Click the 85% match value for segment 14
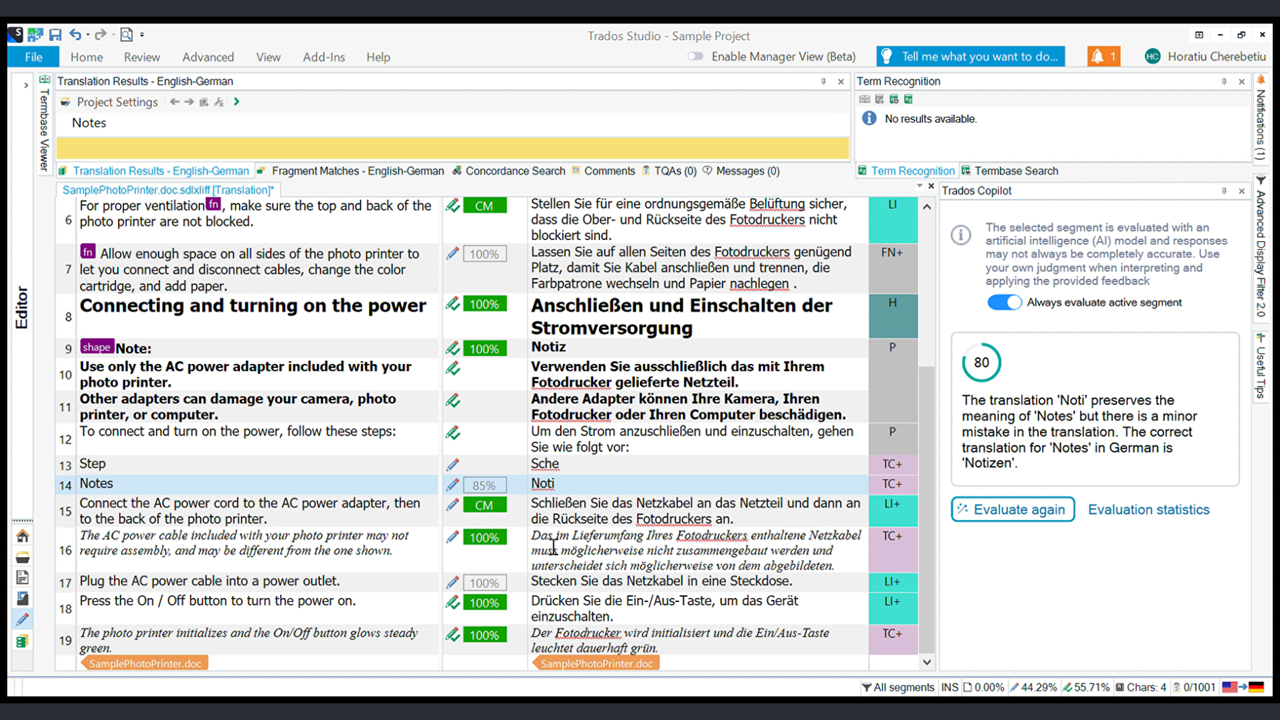 point(484,485)
